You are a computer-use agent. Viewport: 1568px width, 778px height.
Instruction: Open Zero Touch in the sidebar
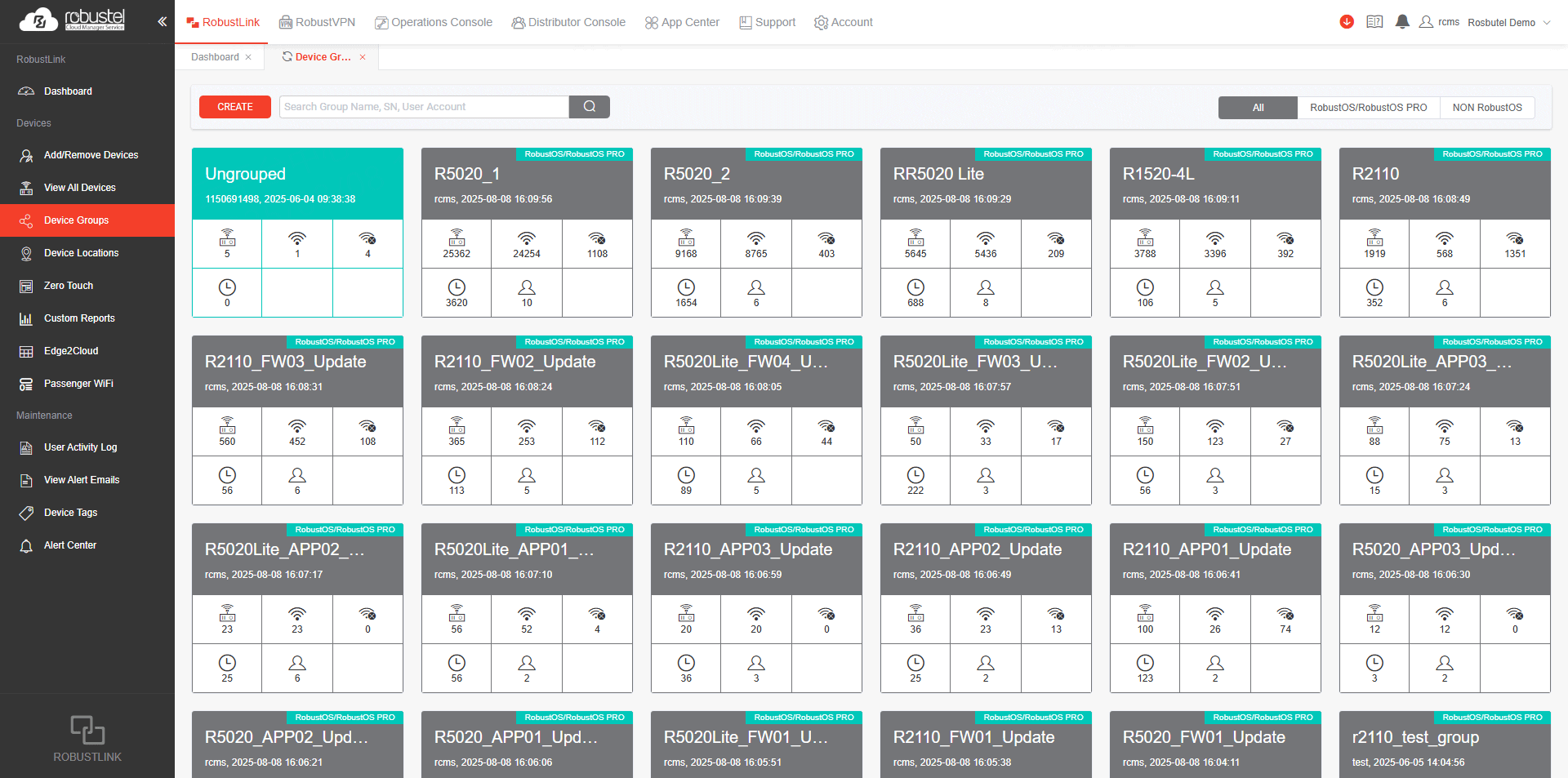(69, 286)
